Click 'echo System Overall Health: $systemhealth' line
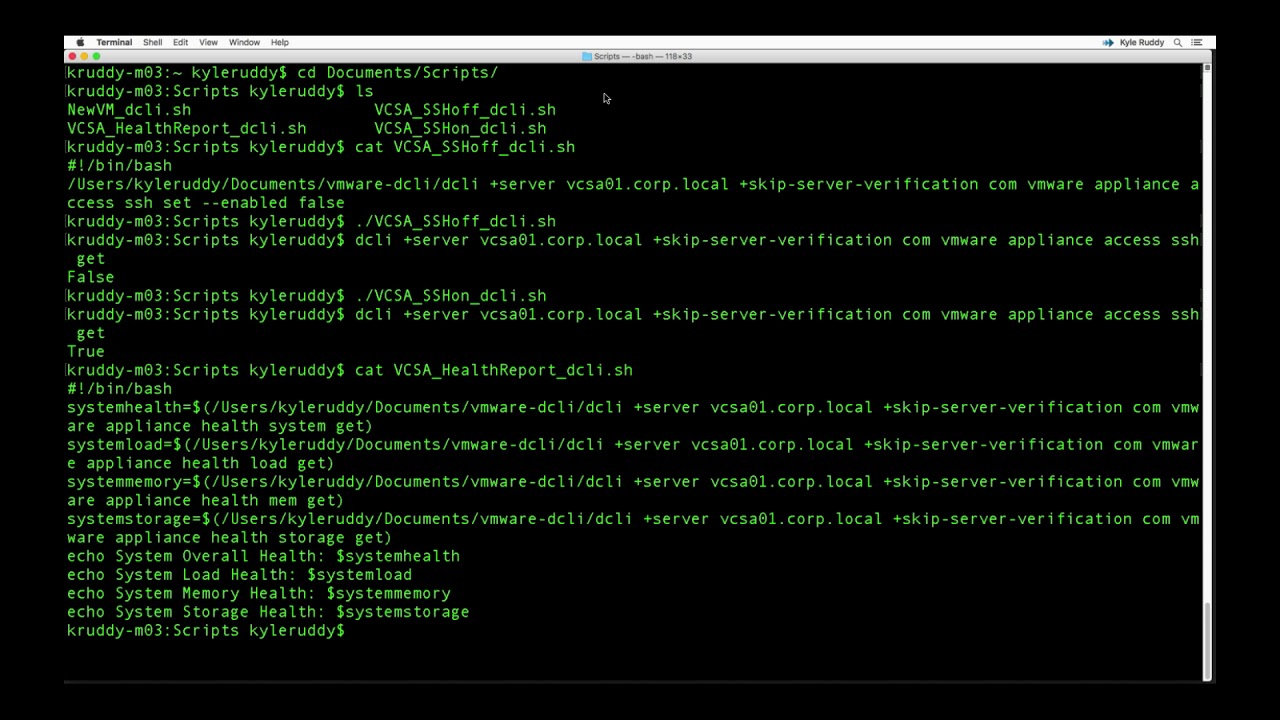 (x=264, y=556)
